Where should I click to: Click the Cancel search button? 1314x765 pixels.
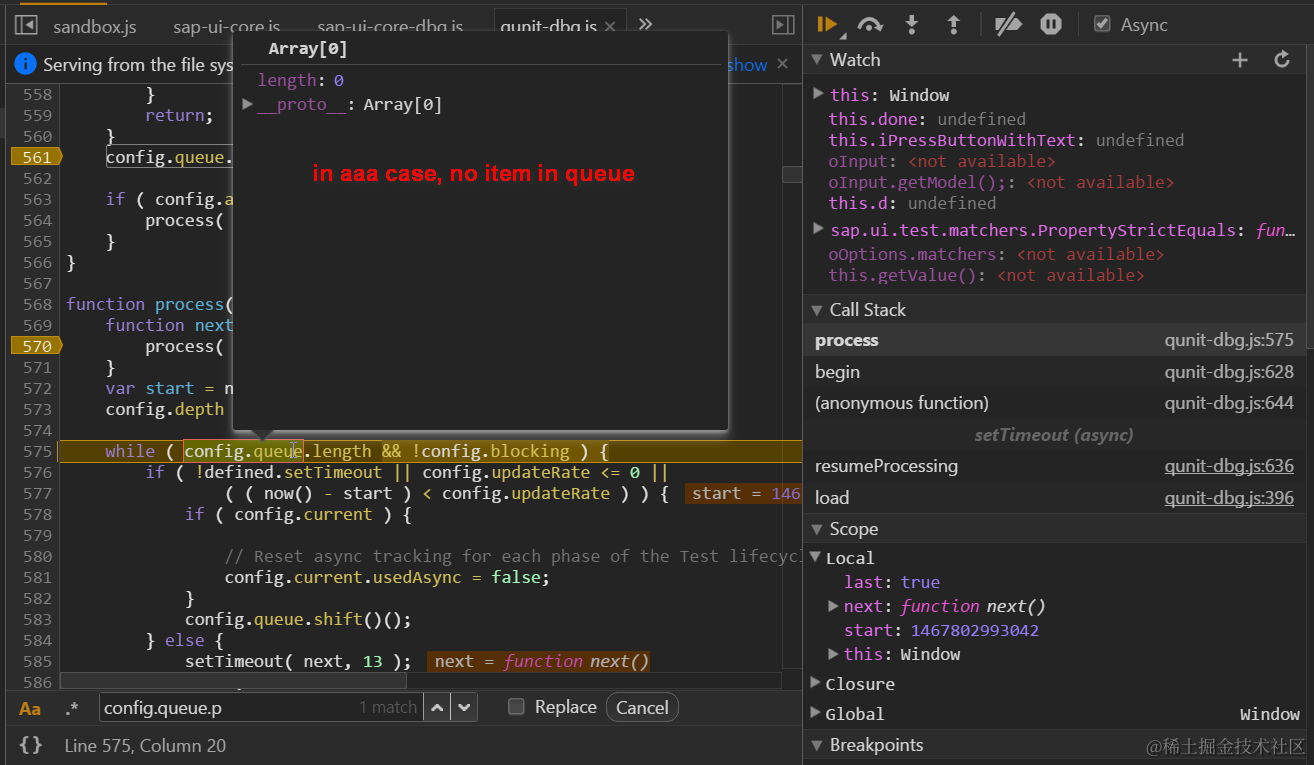coord(642,707)
